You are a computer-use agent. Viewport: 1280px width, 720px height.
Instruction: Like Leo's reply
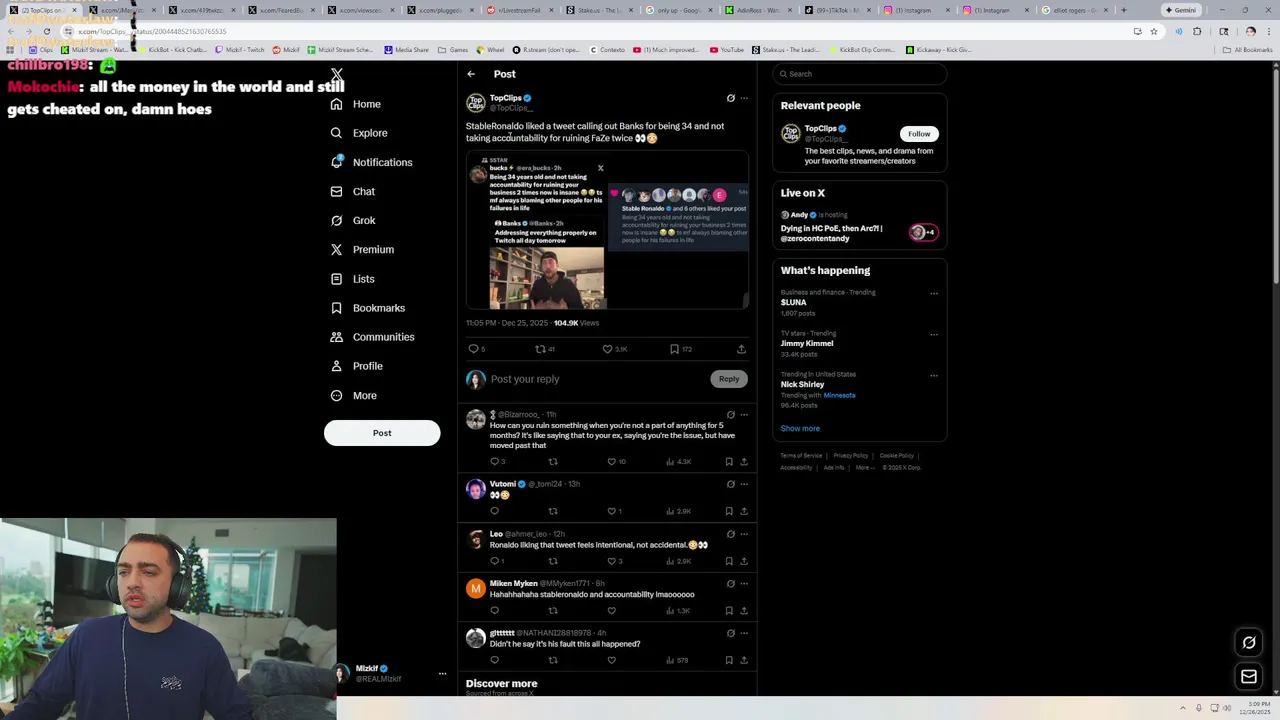tap(611, 561)
